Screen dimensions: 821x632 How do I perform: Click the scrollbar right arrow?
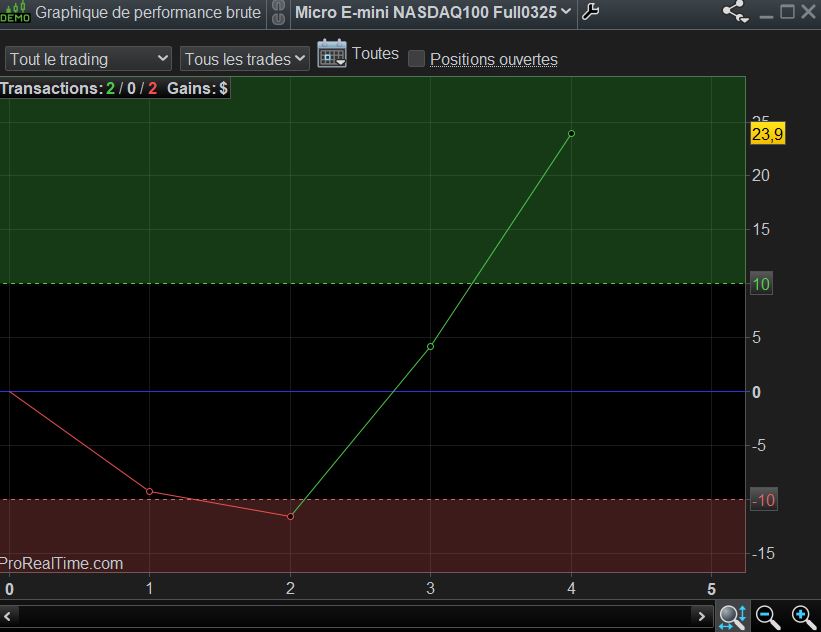pos(702,616)
